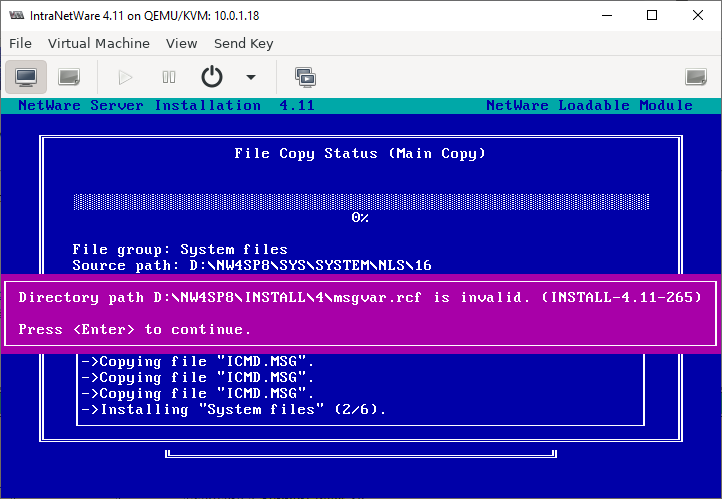Screen dimensions: 722x499
Task: Open the Virtual Machine menu
Action: tap(99, 43)
